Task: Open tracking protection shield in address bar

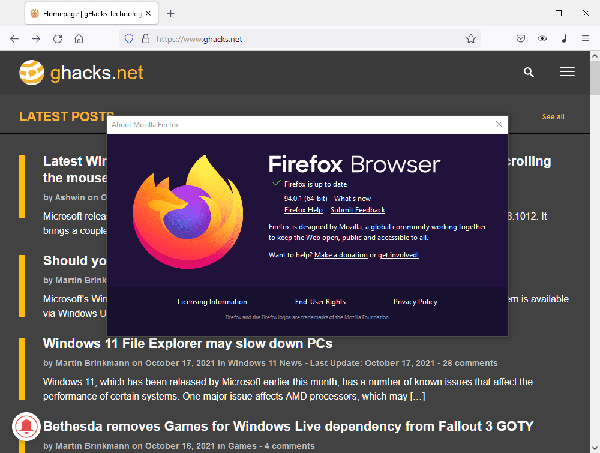Action: [x=129, y=39]
